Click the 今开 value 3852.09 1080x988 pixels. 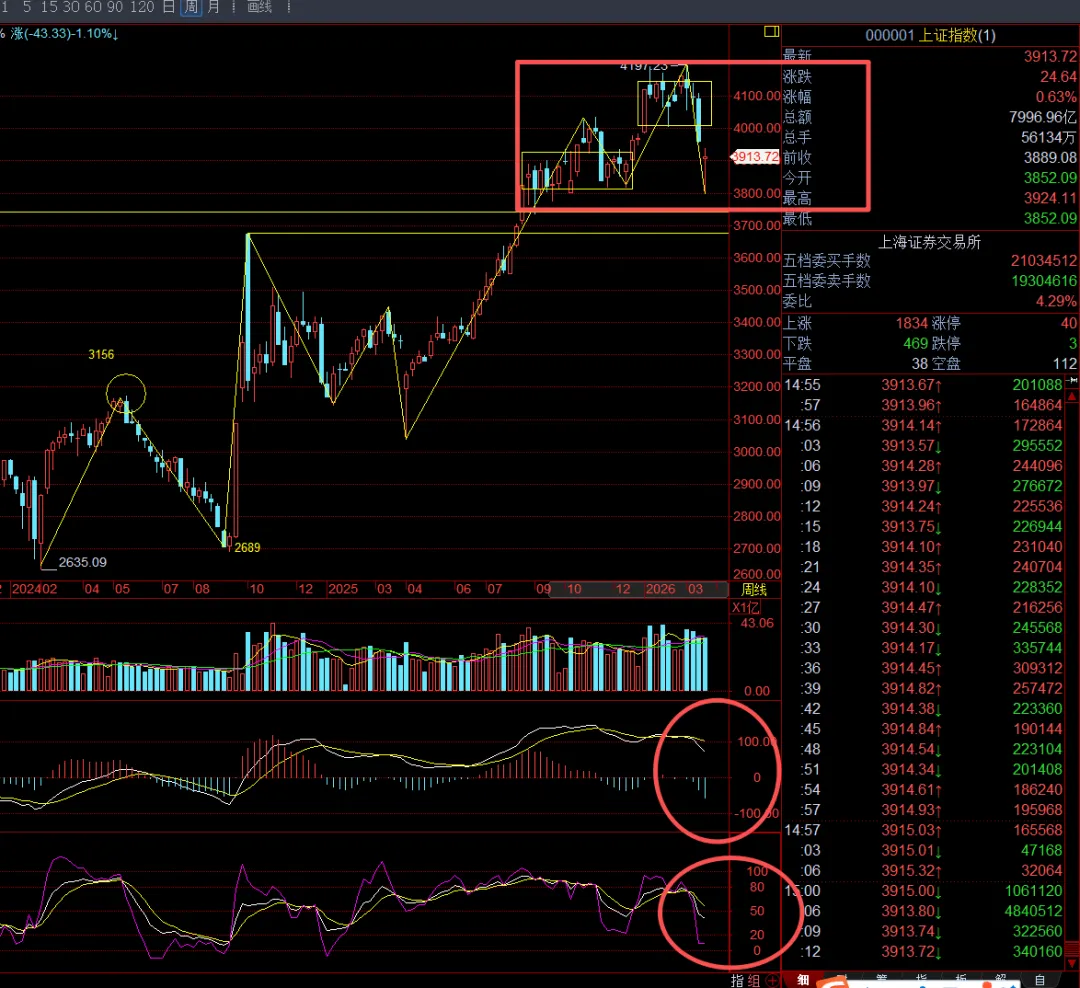pyautogui.click(x=1050, y=178)
